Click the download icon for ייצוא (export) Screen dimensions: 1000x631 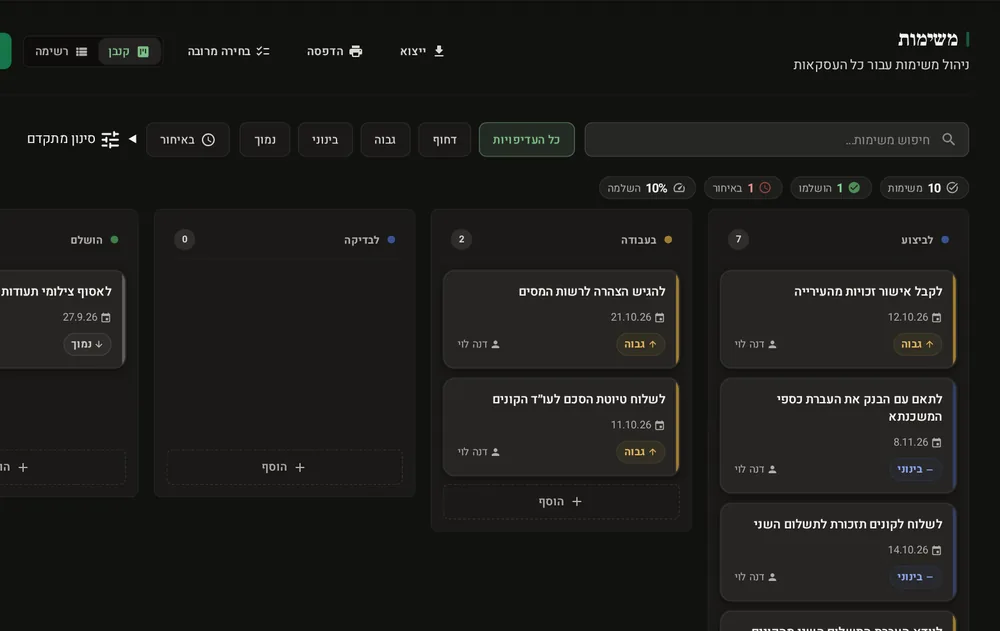click(x=439, y=51)
